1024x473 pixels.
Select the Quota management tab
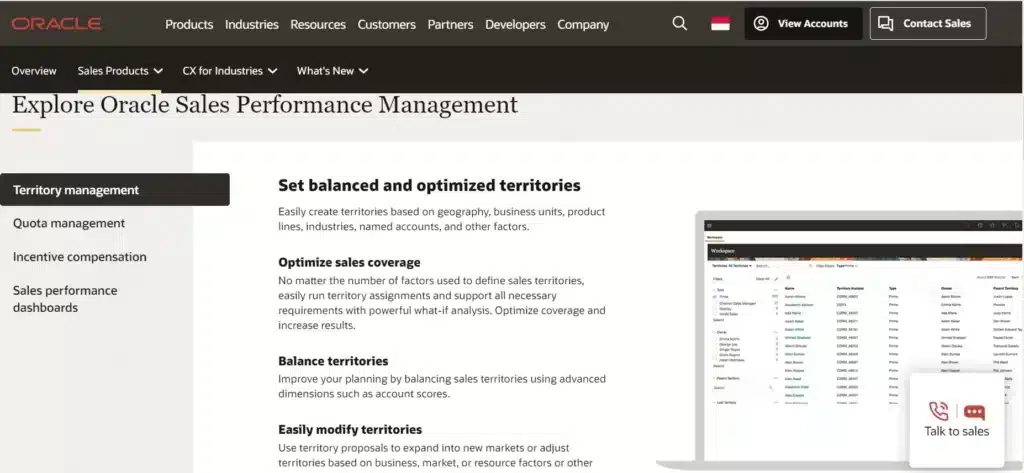pyautogui.click(x=69, y=223)
